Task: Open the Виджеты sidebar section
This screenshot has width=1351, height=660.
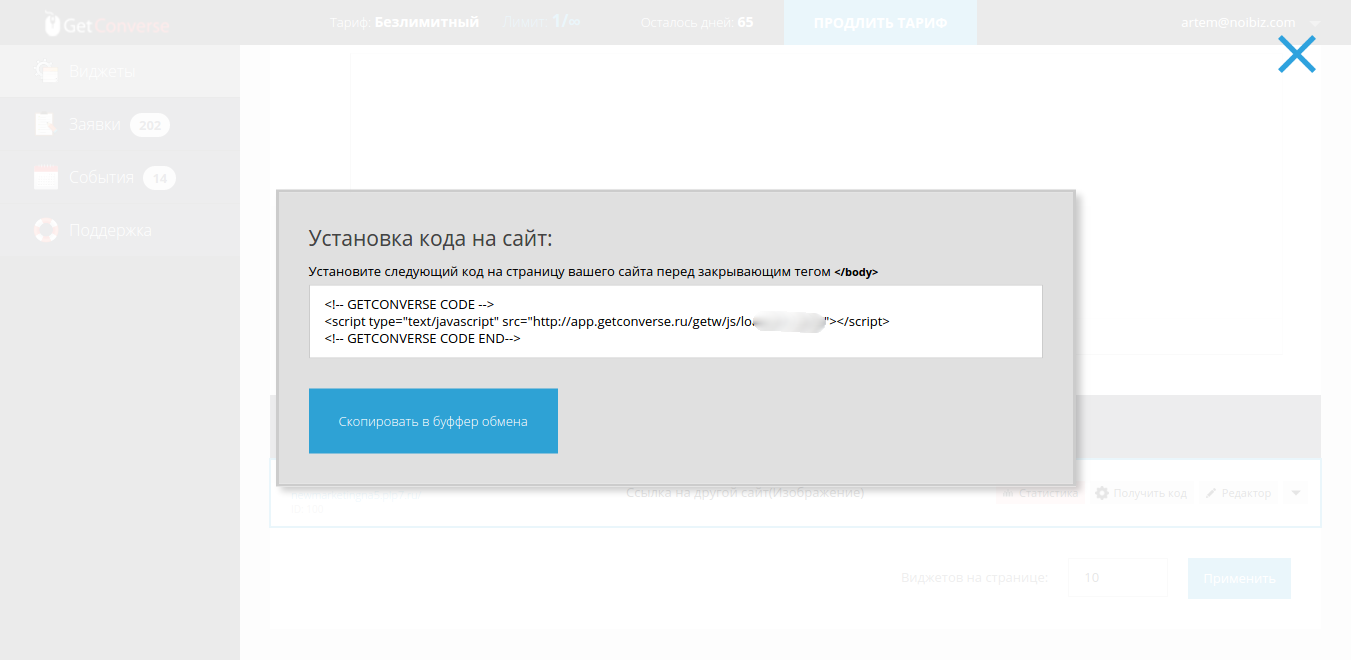Action: pos(120,71)
